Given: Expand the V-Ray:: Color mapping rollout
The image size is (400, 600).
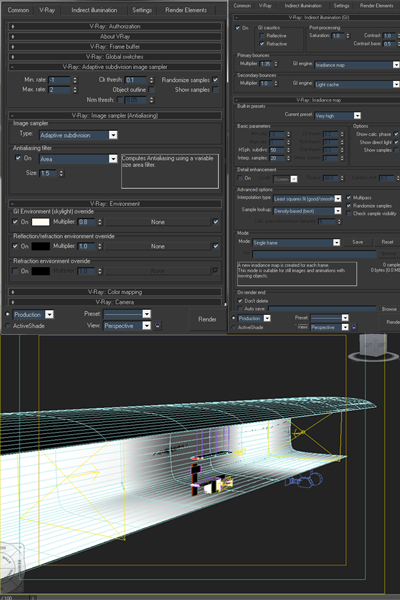Looking at the screenshot, I should click(115, 292).
